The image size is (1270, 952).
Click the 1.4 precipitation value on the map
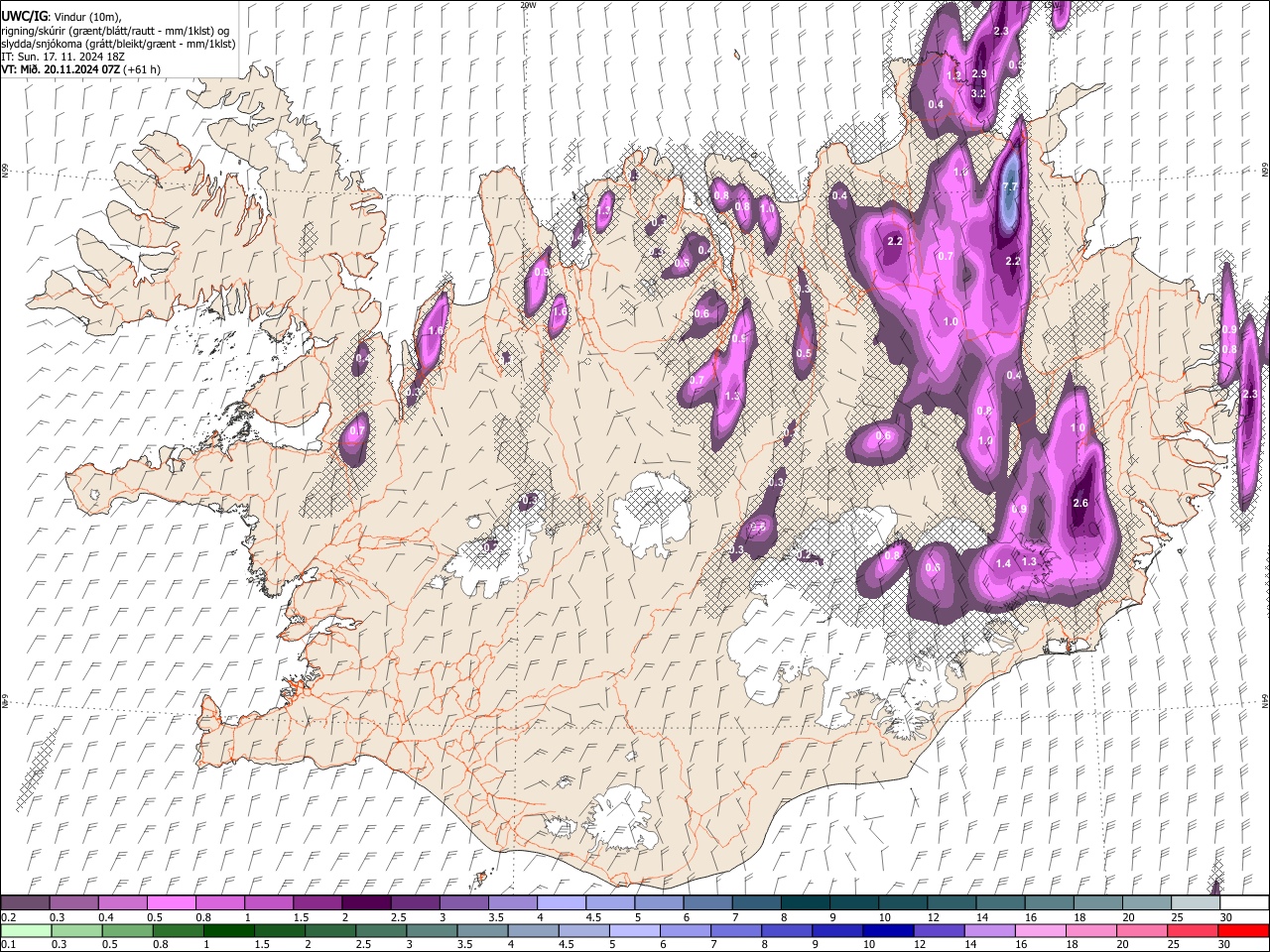(x=1003, y=563)
